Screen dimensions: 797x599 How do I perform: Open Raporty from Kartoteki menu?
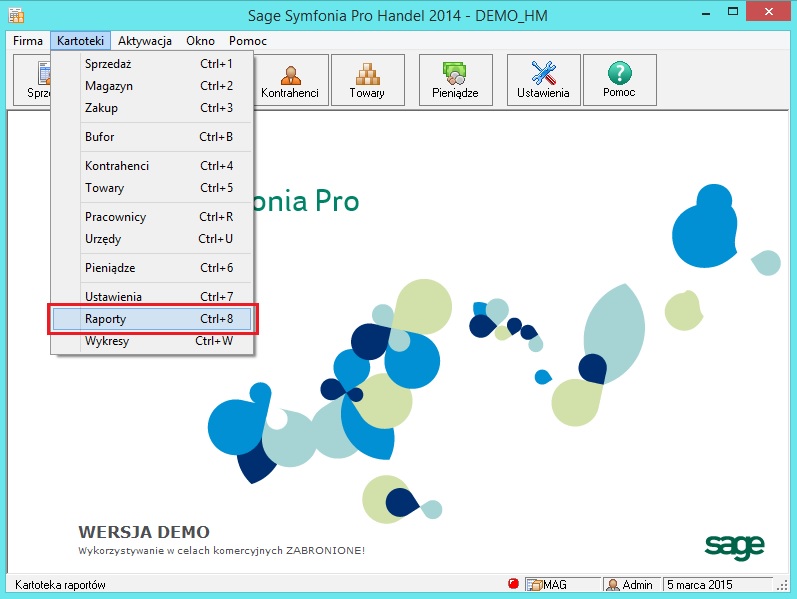152,319
